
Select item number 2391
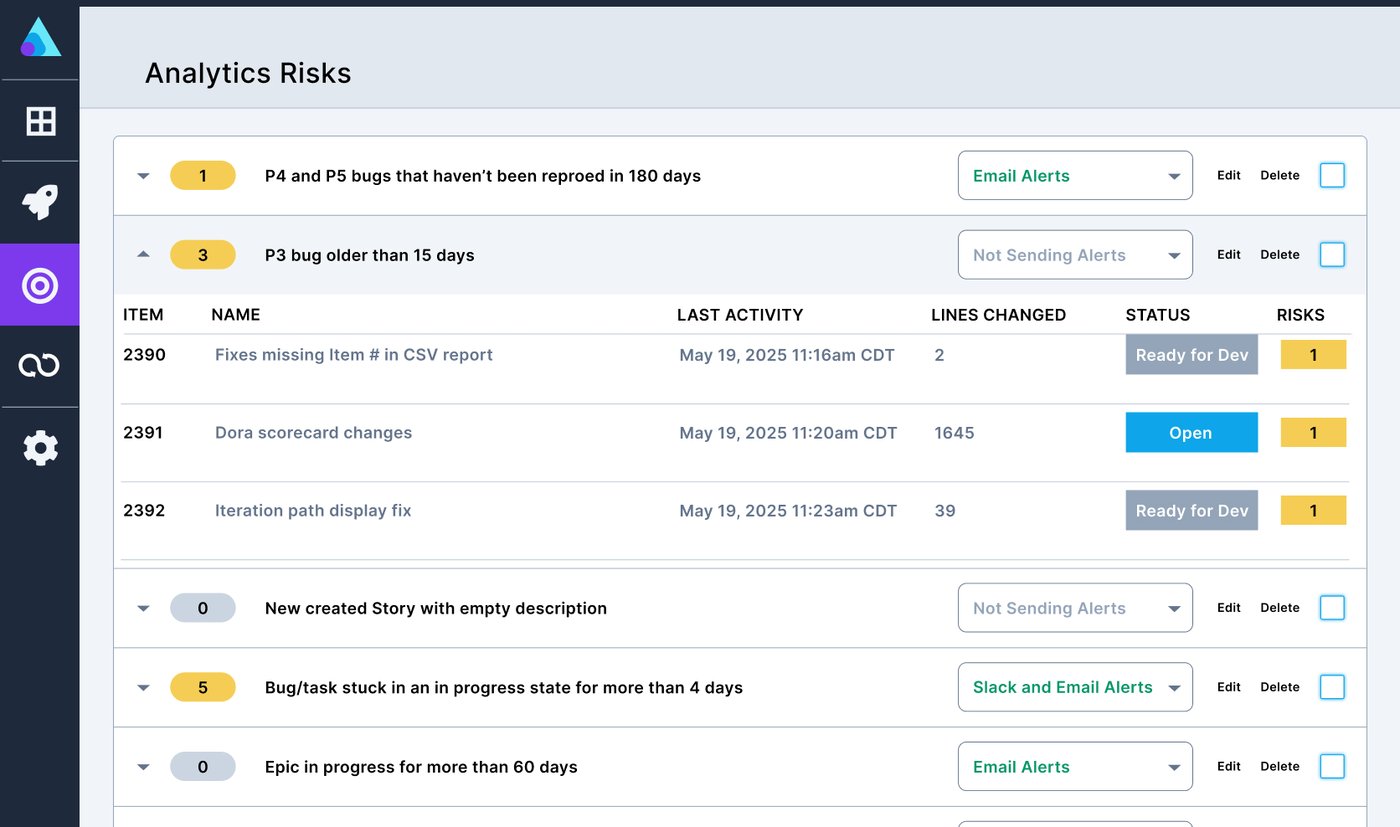143,433
